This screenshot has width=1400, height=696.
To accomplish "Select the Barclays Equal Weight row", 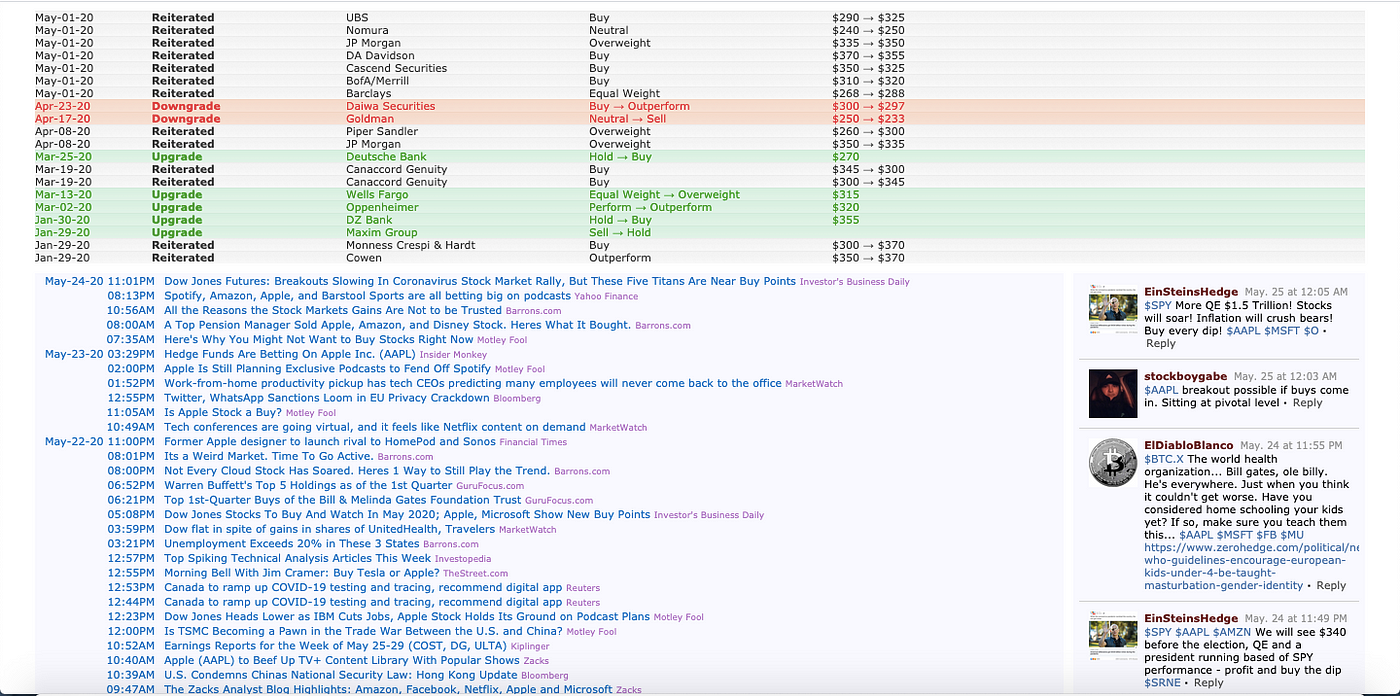I will (700, 93).
